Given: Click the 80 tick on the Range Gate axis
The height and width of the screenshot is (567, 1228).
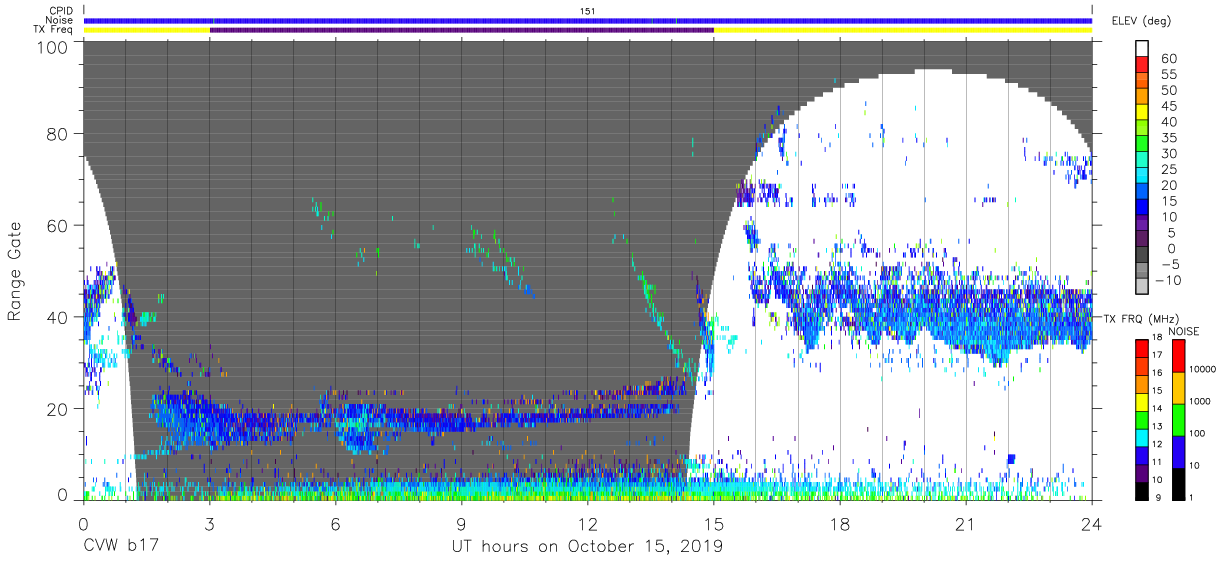Looking at the screenshot, I should tap(57, 134).
